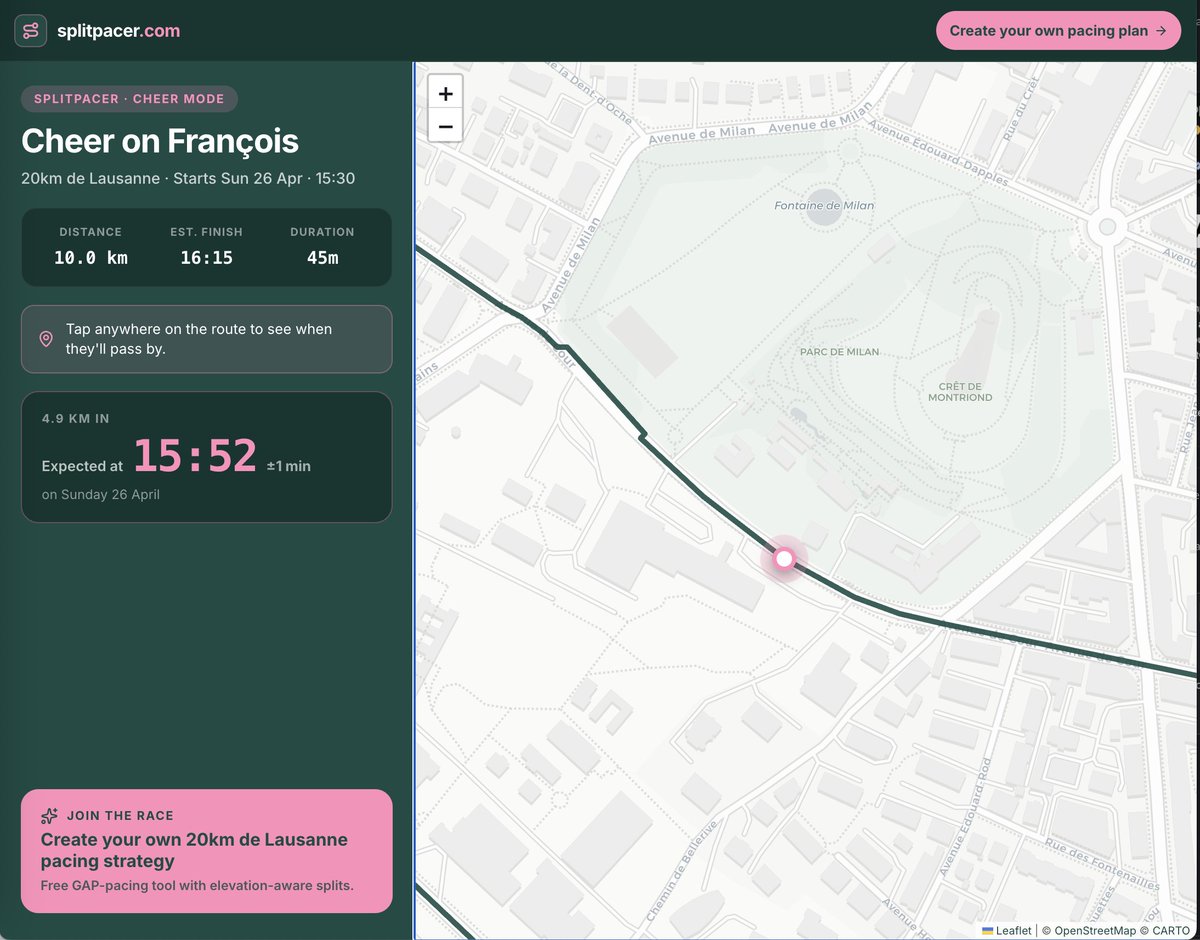Click the 10.0 km distance value
This screenshot has width=1200, height=940.
pos(91,258)
